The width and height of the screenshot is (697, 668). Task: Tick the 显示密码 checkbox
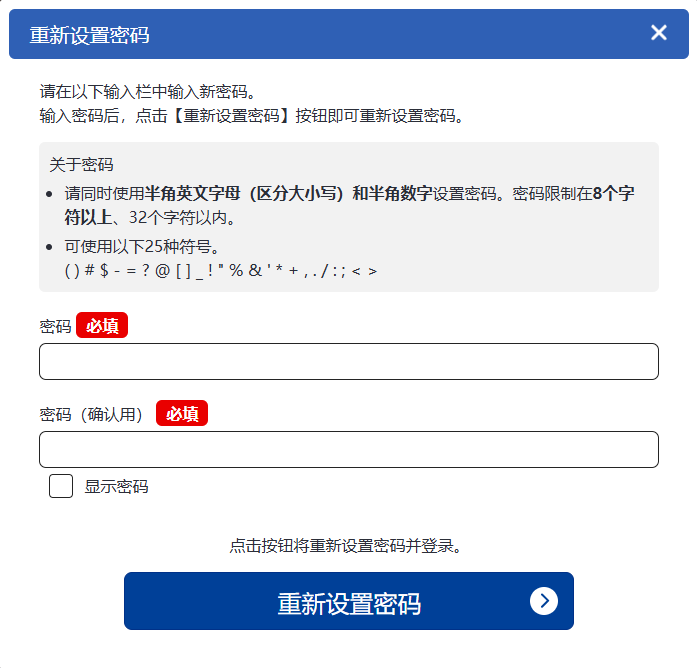tap(61, 487)
